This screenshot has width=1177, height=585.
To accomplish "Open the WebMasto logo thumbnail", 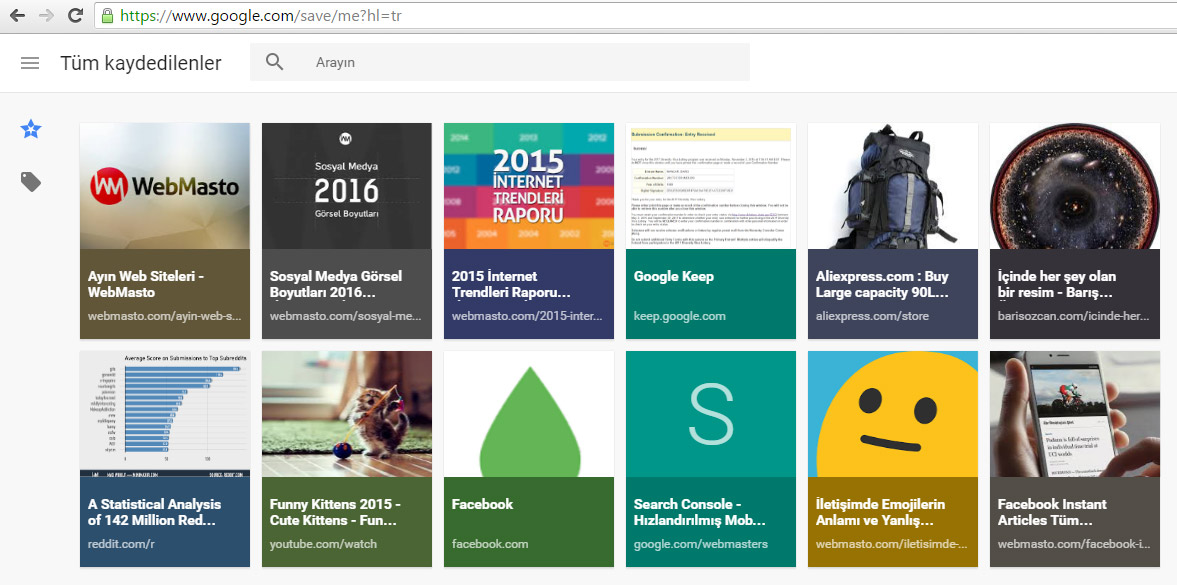I will pyautogui.click(x=165, y=186).
